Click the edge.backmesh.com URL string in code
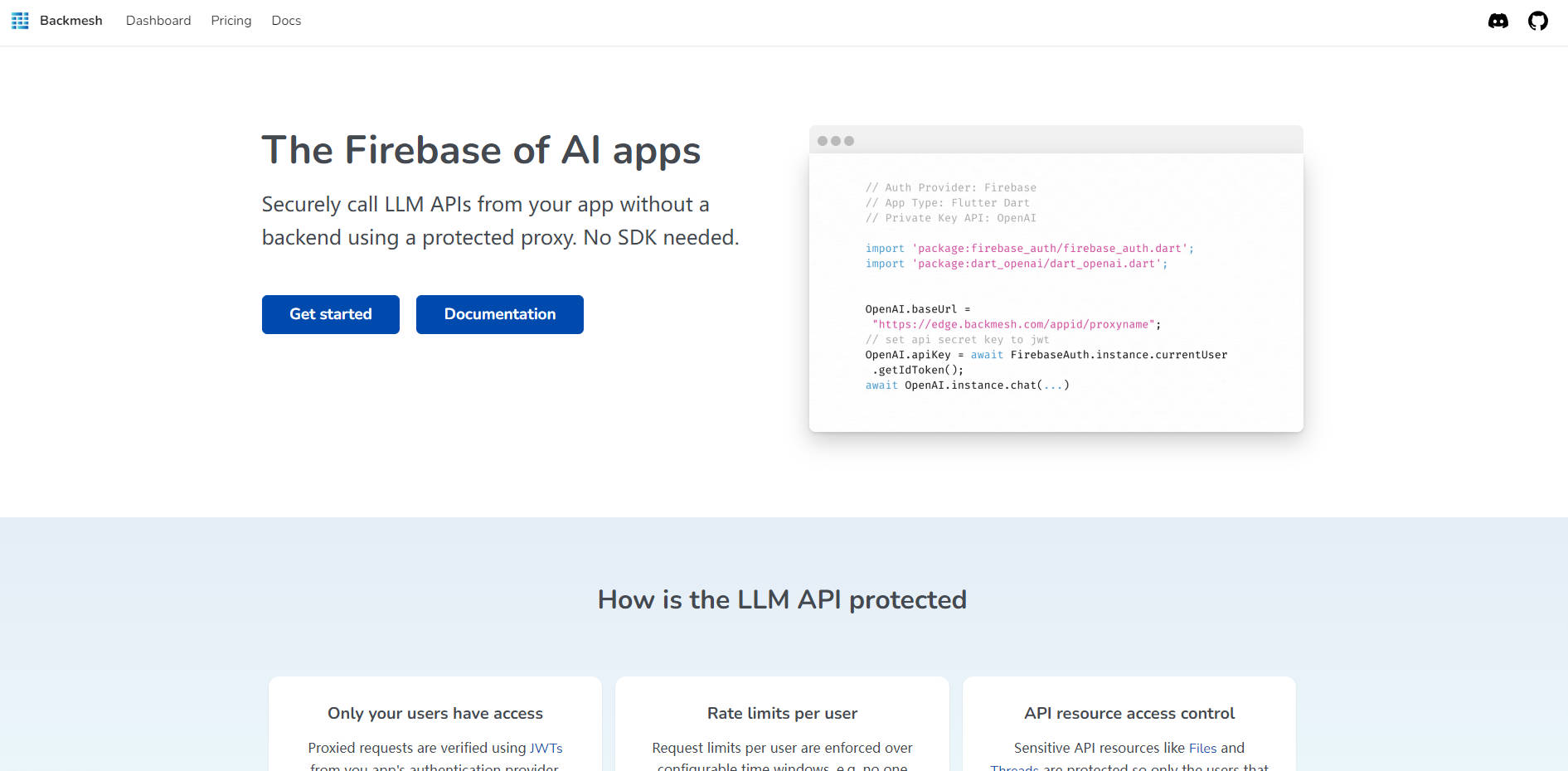 (1013, 324)
